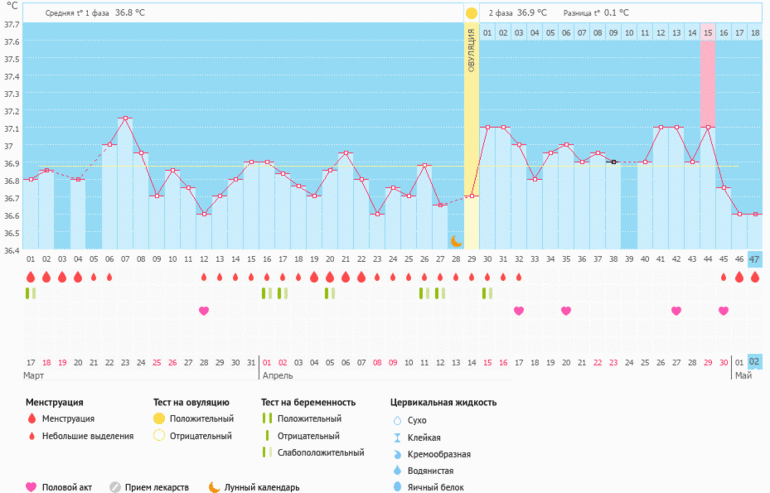This screenshot has height=493, width=770.
Task: Select the Положительный ovulation test yellow circle
Action: pos(158,419)
